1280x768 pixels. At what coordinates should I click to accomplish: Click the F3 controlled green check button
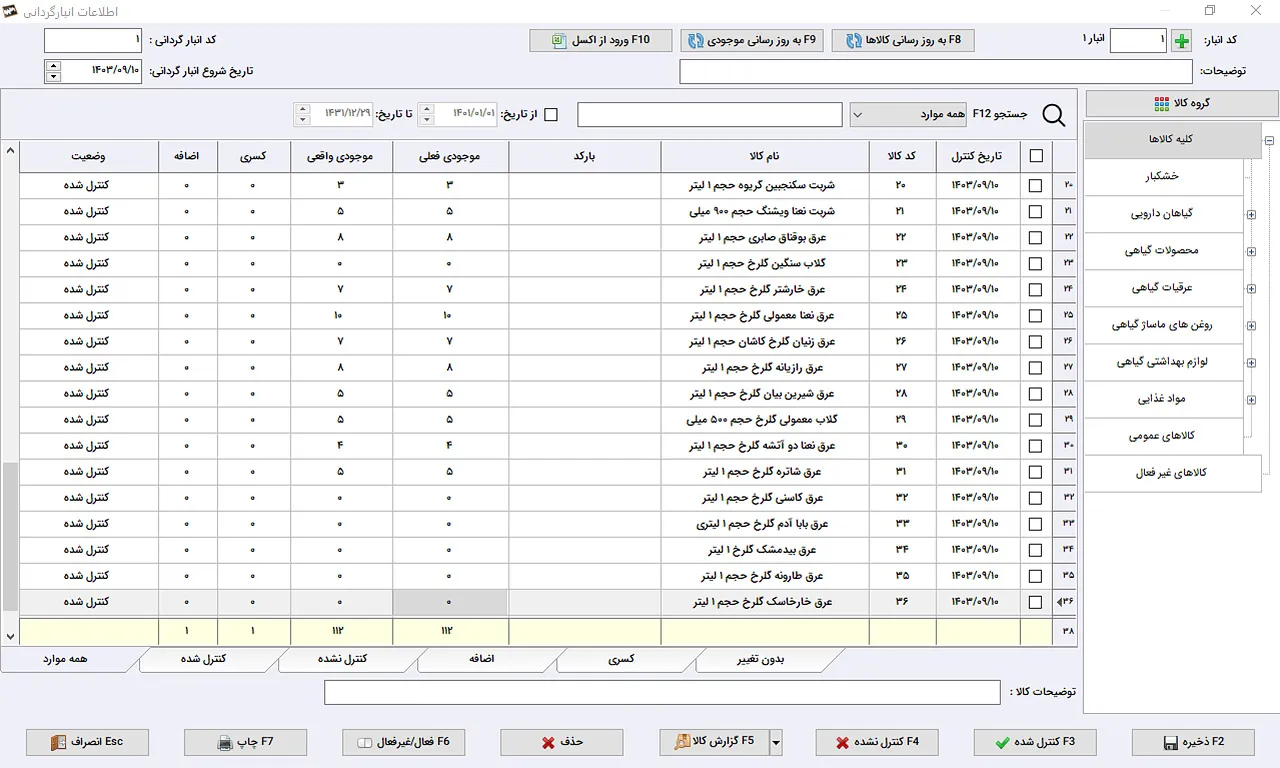[x=1035, y=742]
